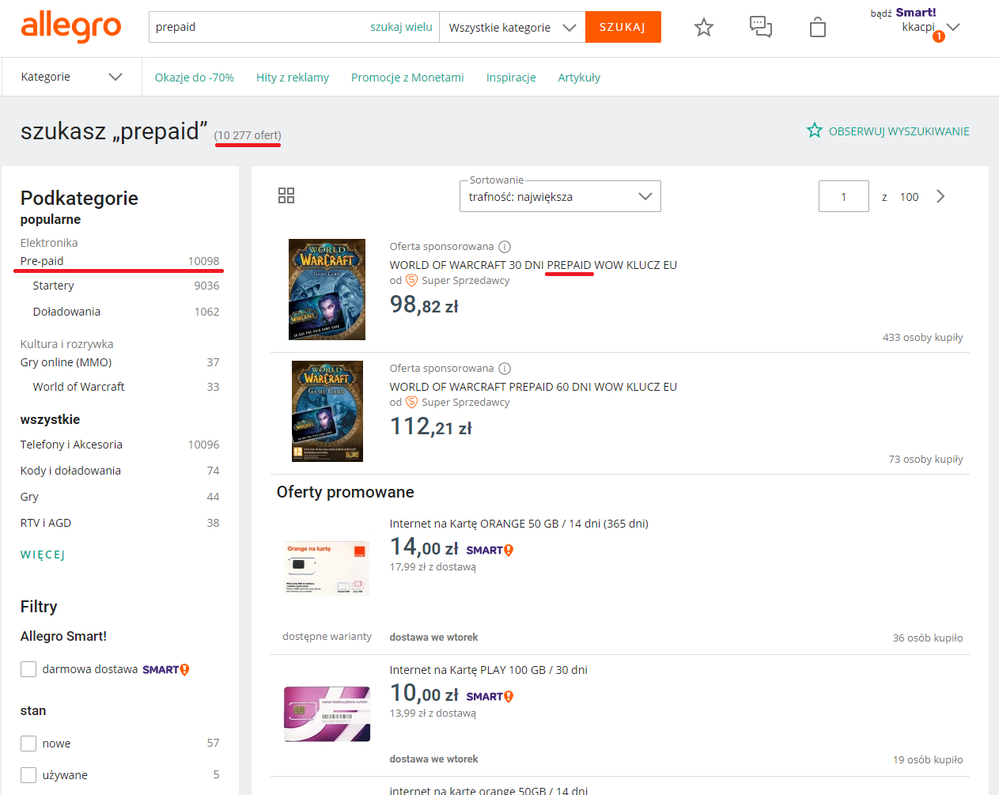
Task: Check the używane condition filter
Action: [29, 775]
